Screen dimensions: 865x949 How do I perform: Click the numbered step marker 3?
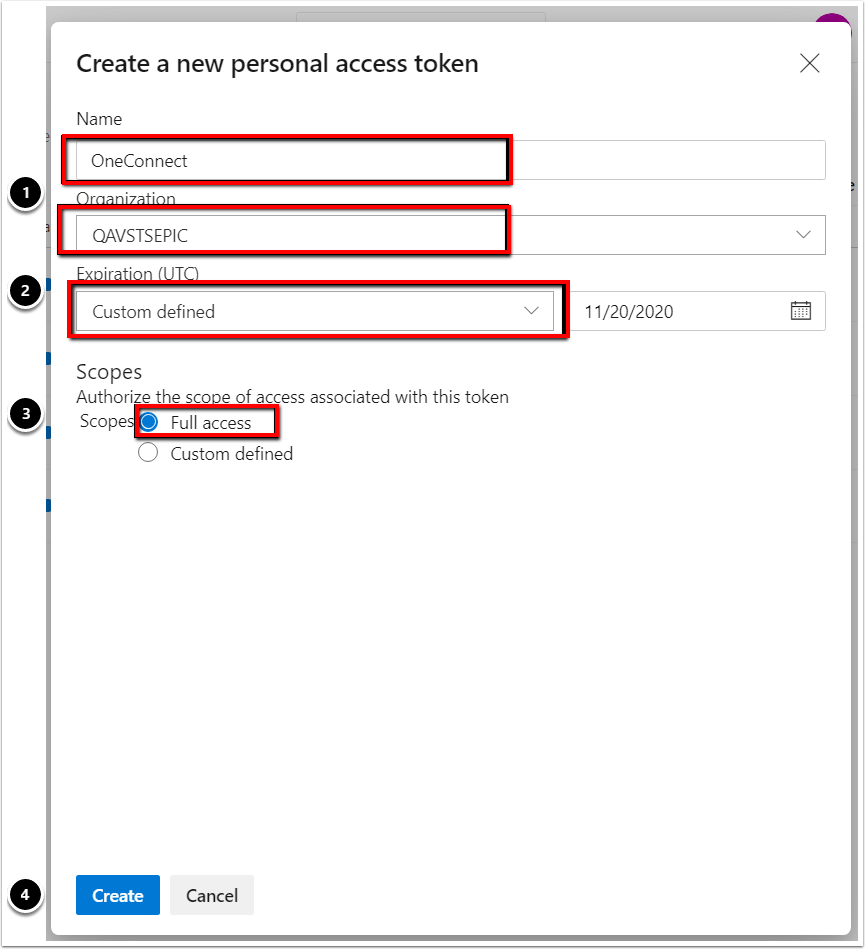pyautogui.click(x=24, y=413)
